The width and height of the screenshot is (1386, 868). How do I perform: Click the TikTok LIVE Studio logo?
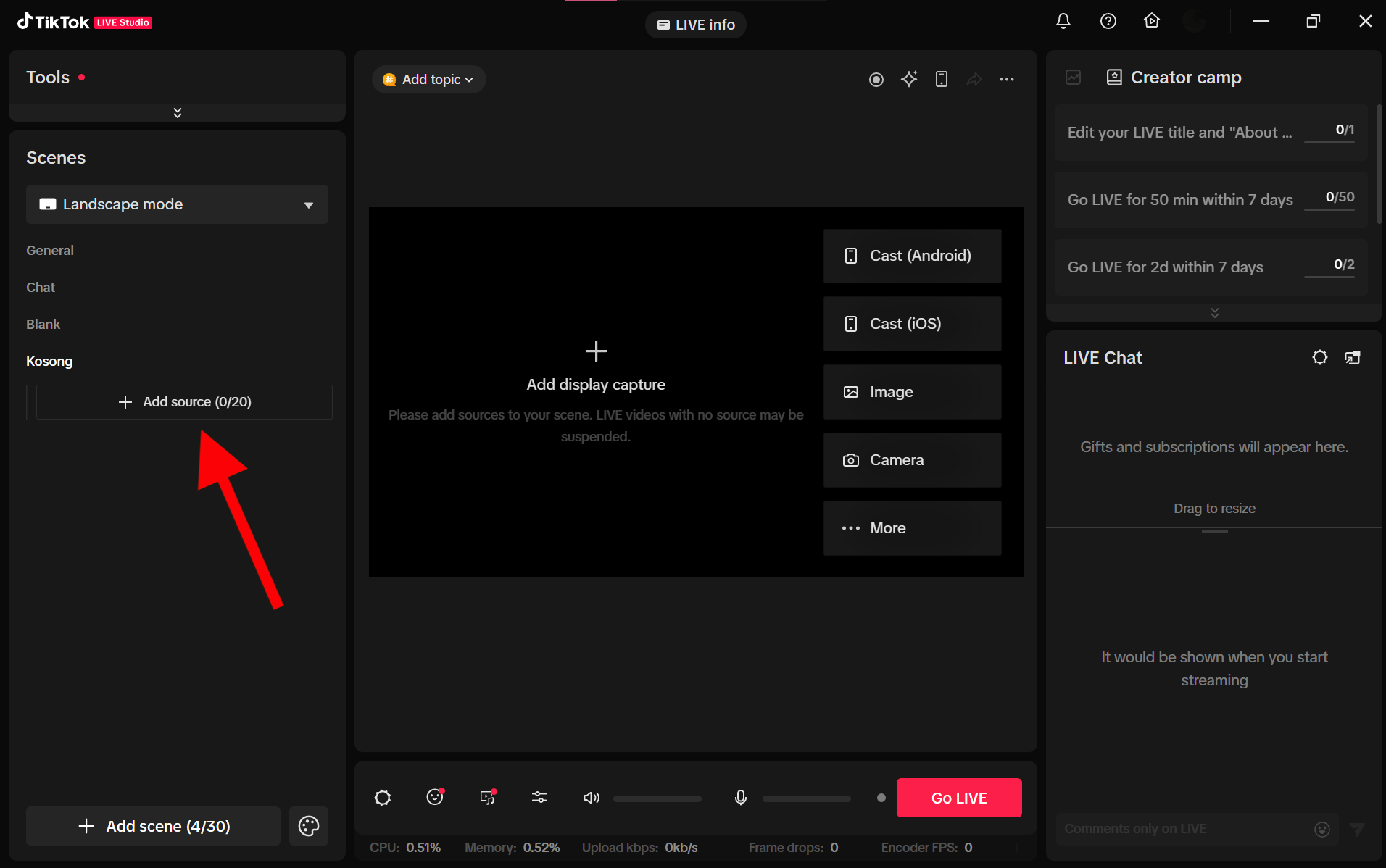(85, 22)
